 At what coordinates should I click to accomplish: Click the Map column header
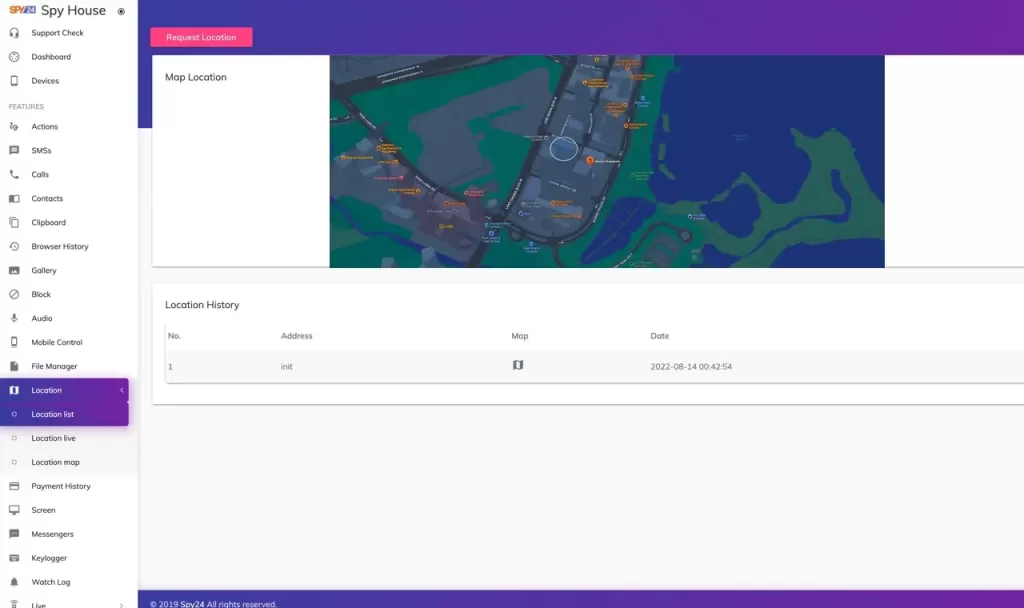pos(520,336)
